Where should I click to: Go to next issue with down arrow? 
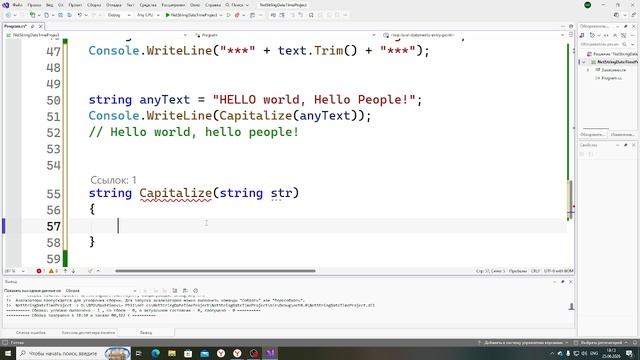(73, 271)
